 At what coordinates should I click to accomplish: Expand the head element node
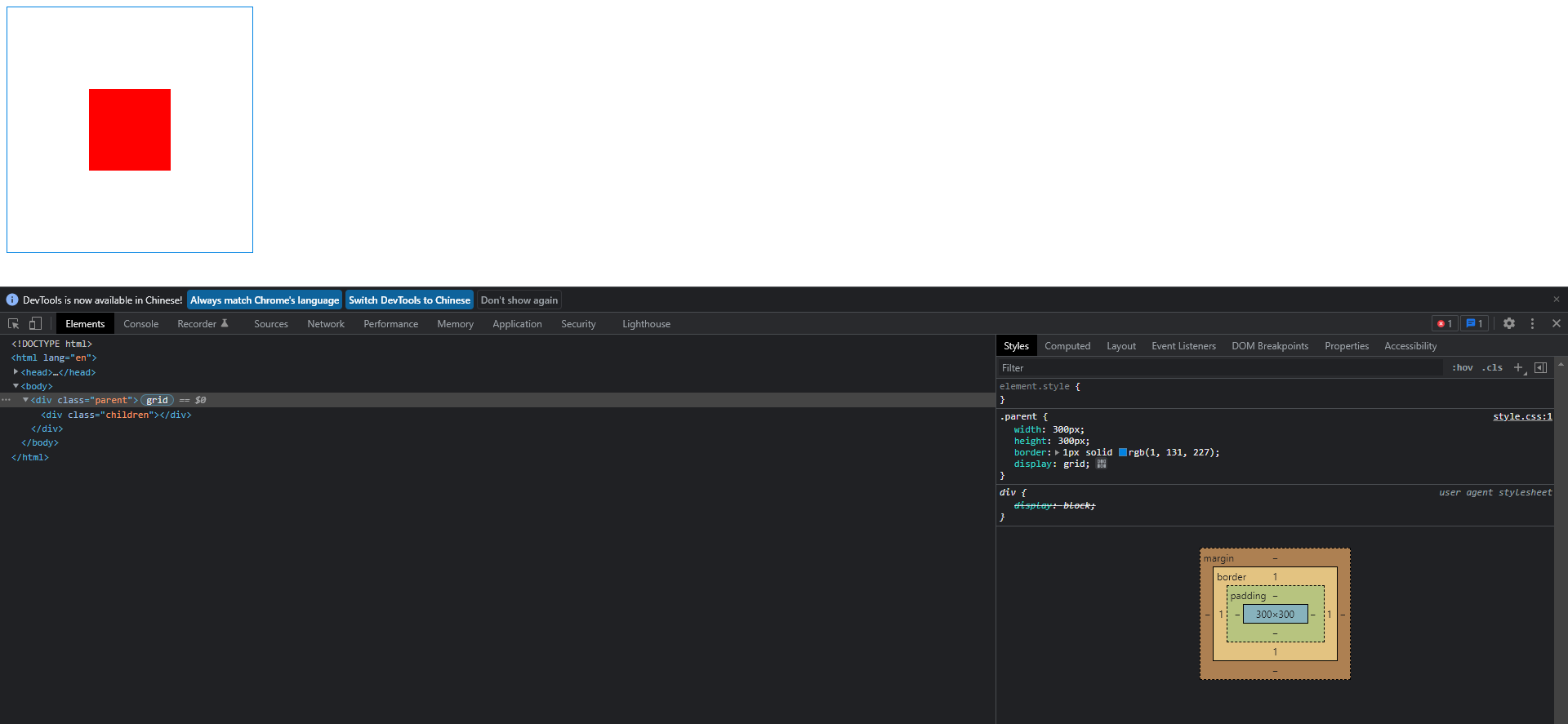(x=16, y=371)
